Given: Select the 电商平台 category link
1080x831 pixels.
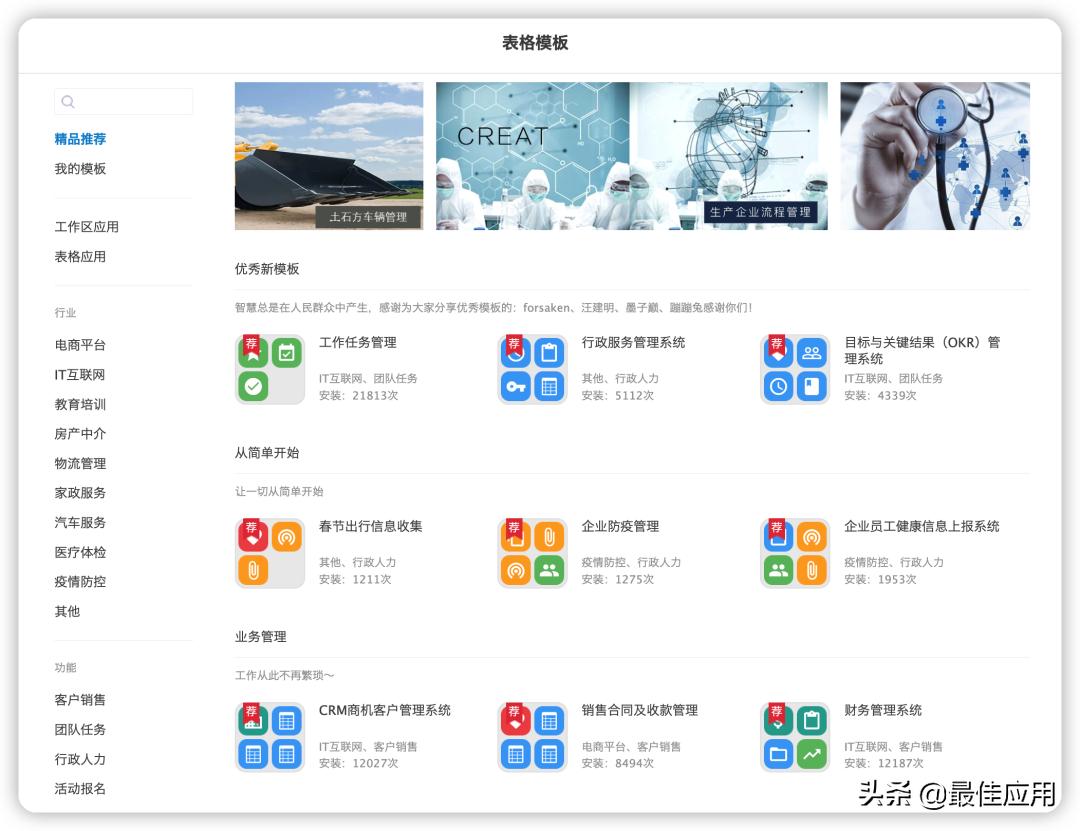Looking at the screenshot, I should pos(79,344).
